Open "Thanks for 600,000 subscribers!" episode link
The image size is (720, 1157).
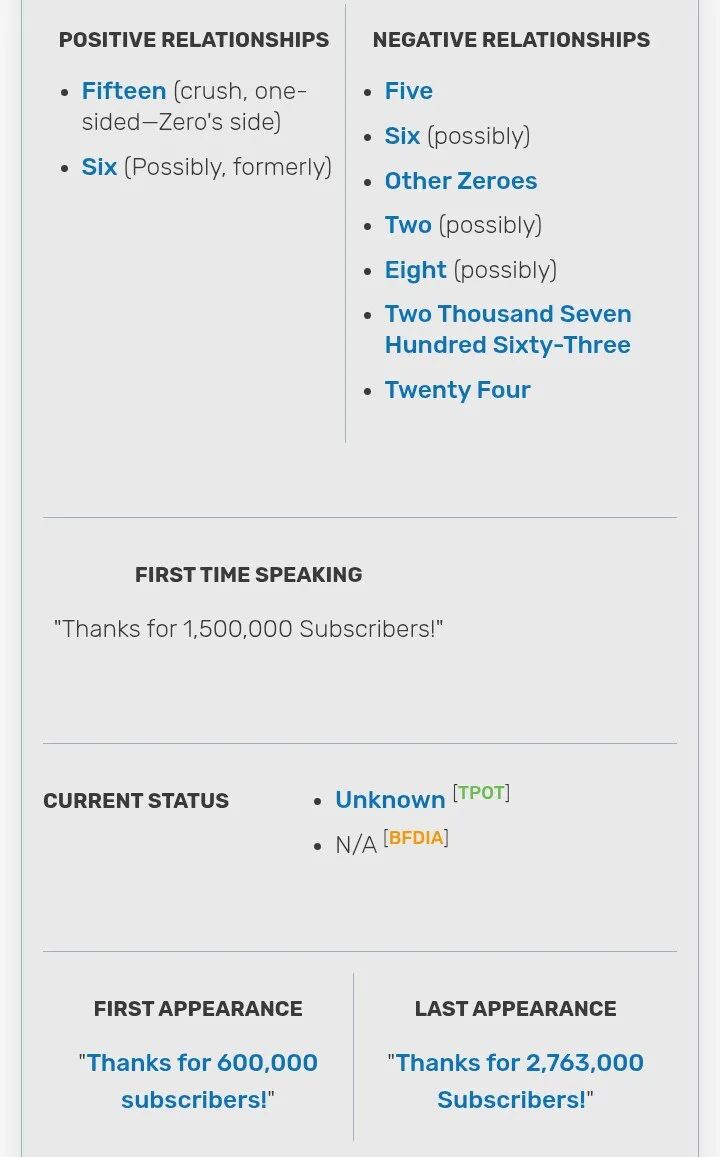point(198,1081)
